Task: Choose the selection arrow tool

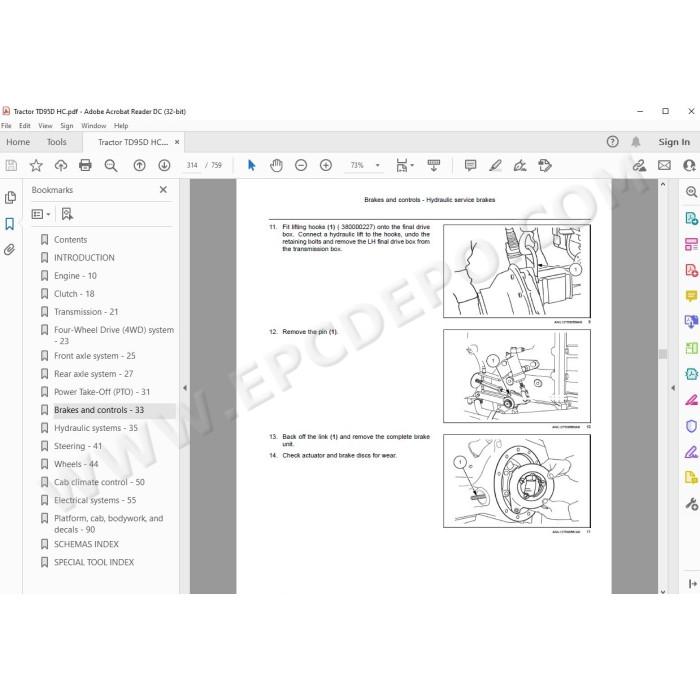Action: tap(251, 166)
